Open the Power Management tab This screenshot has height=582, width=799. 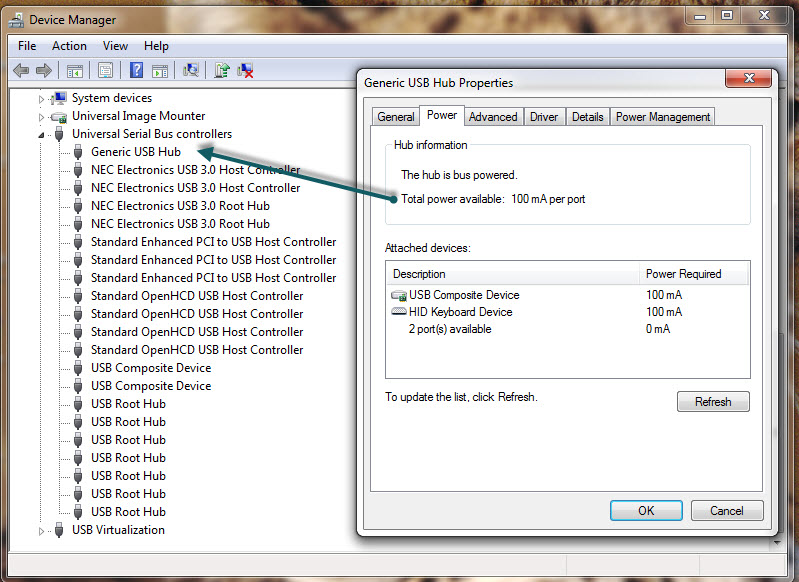pos(662,117)
